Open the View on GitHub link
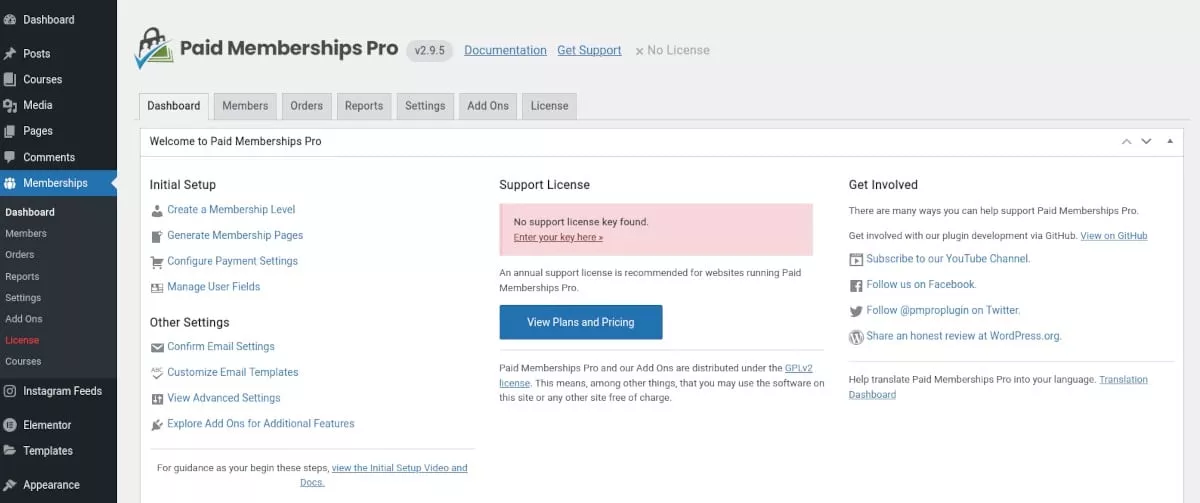This screenshot has width=1200, height=503. (x=1114, y=236)
